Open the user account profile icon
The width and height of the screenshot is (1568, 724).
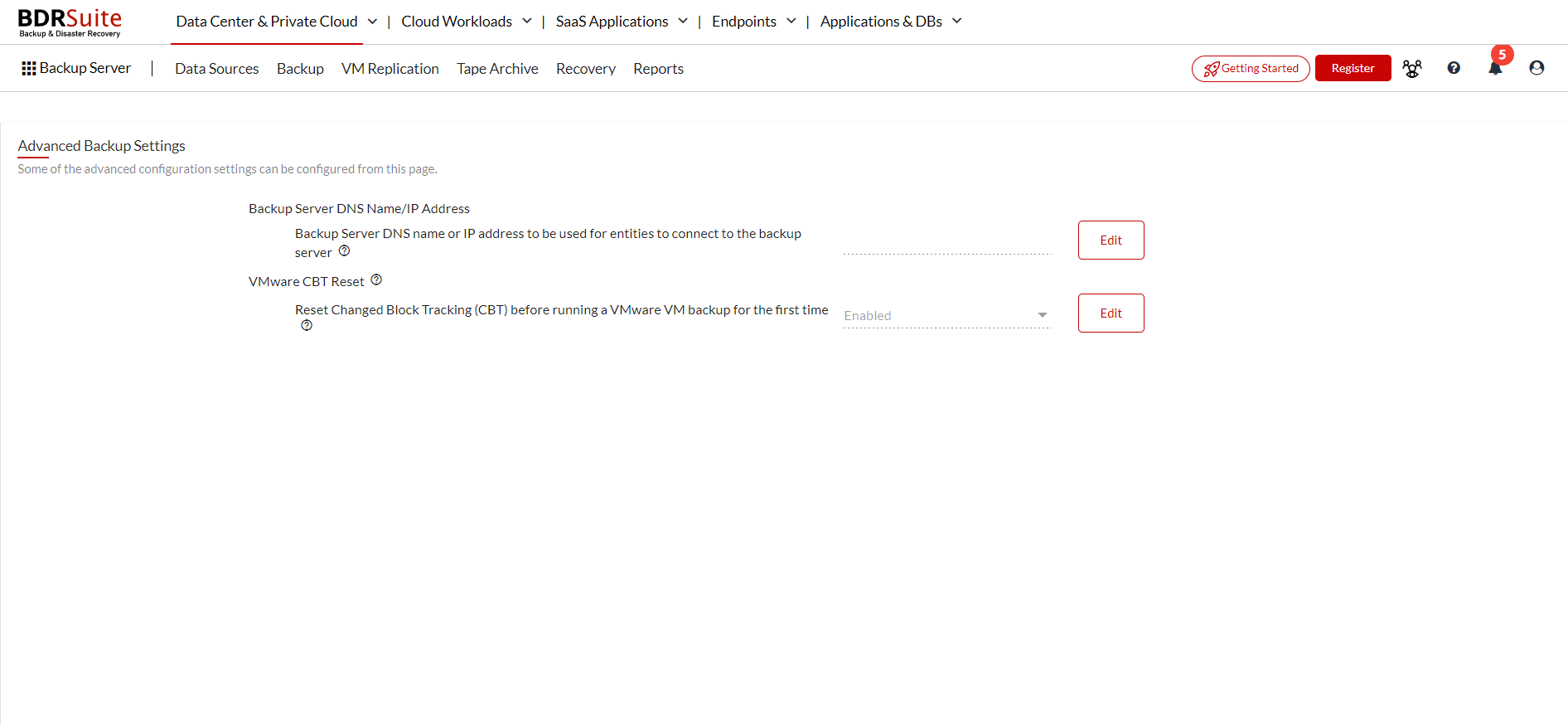(1537, 68)
